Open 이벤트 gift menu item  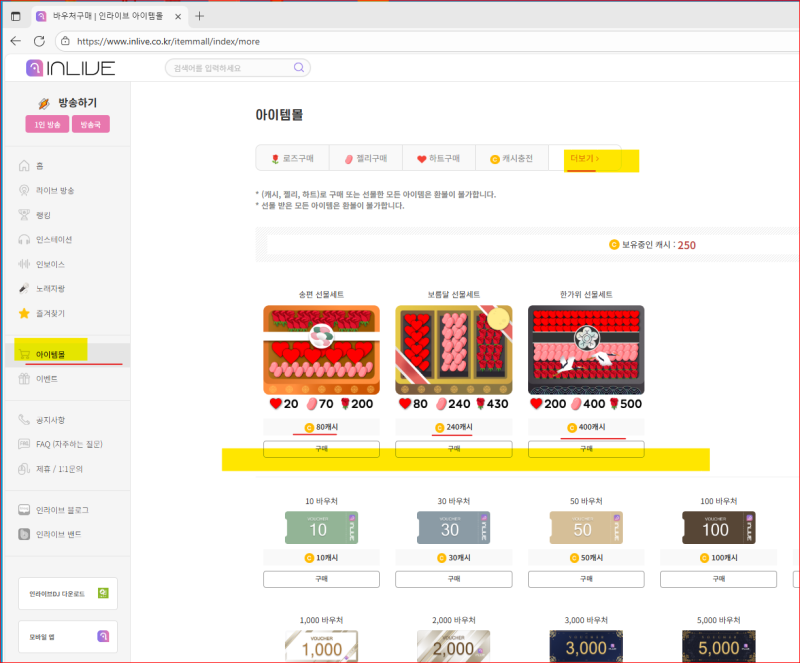pos(46,379)
